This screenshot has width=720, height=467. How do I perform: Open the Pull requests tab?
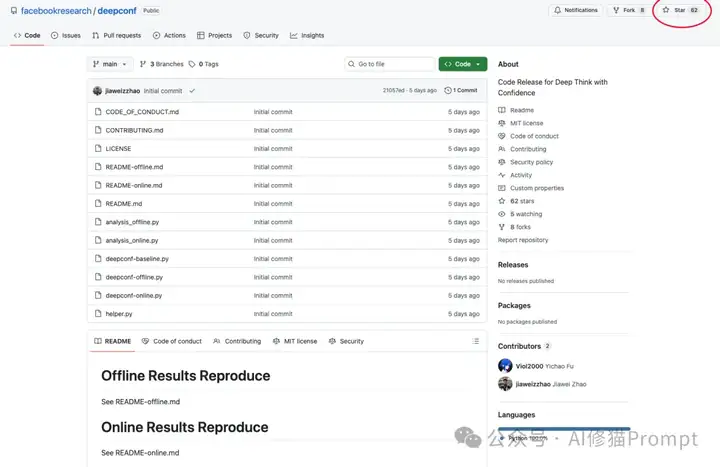click(x=117, y=35)
